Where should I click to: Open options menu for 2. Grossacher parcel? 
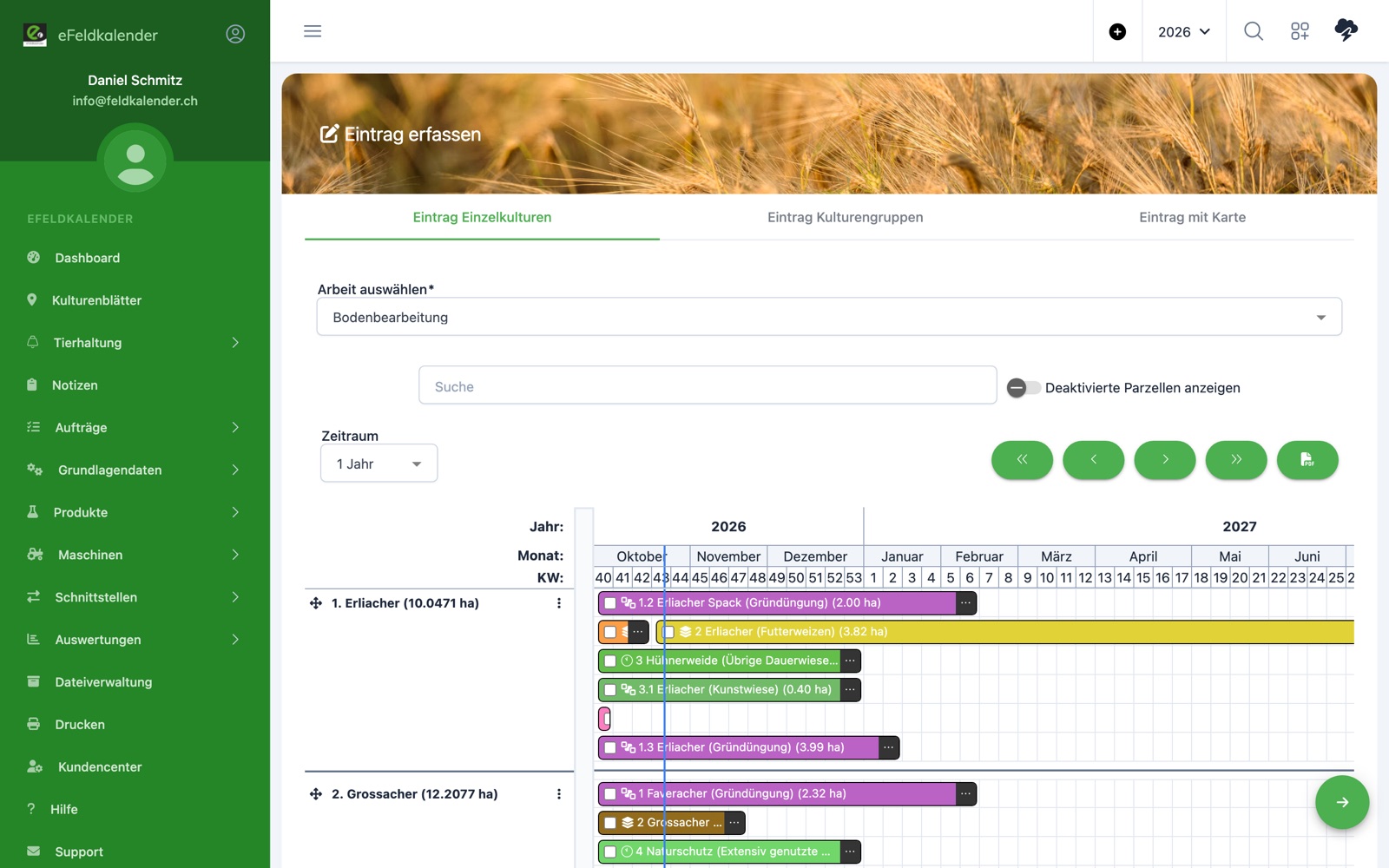click(558, 794)
